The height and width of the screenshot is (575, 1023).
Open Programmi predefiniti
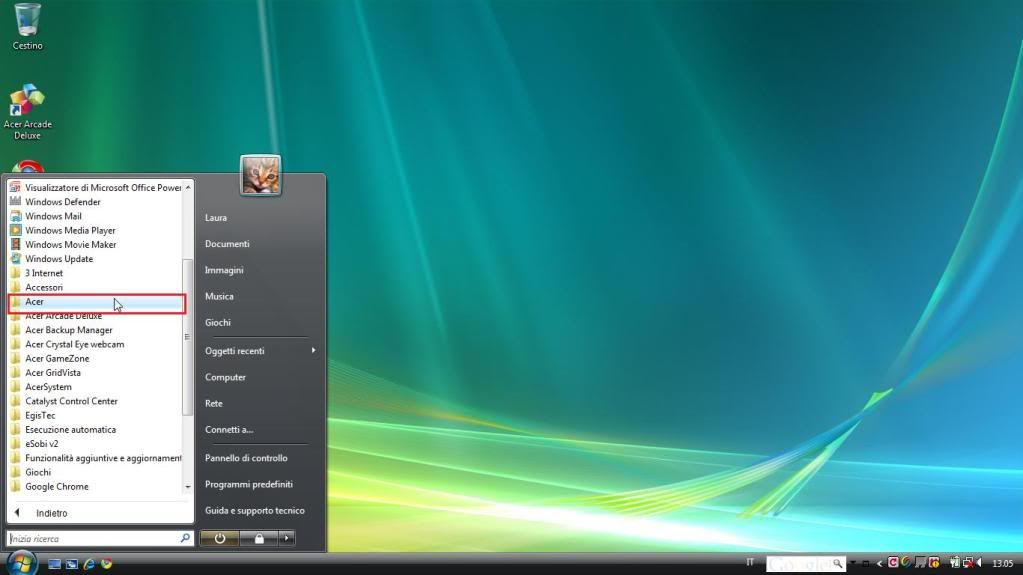point(249,484)
